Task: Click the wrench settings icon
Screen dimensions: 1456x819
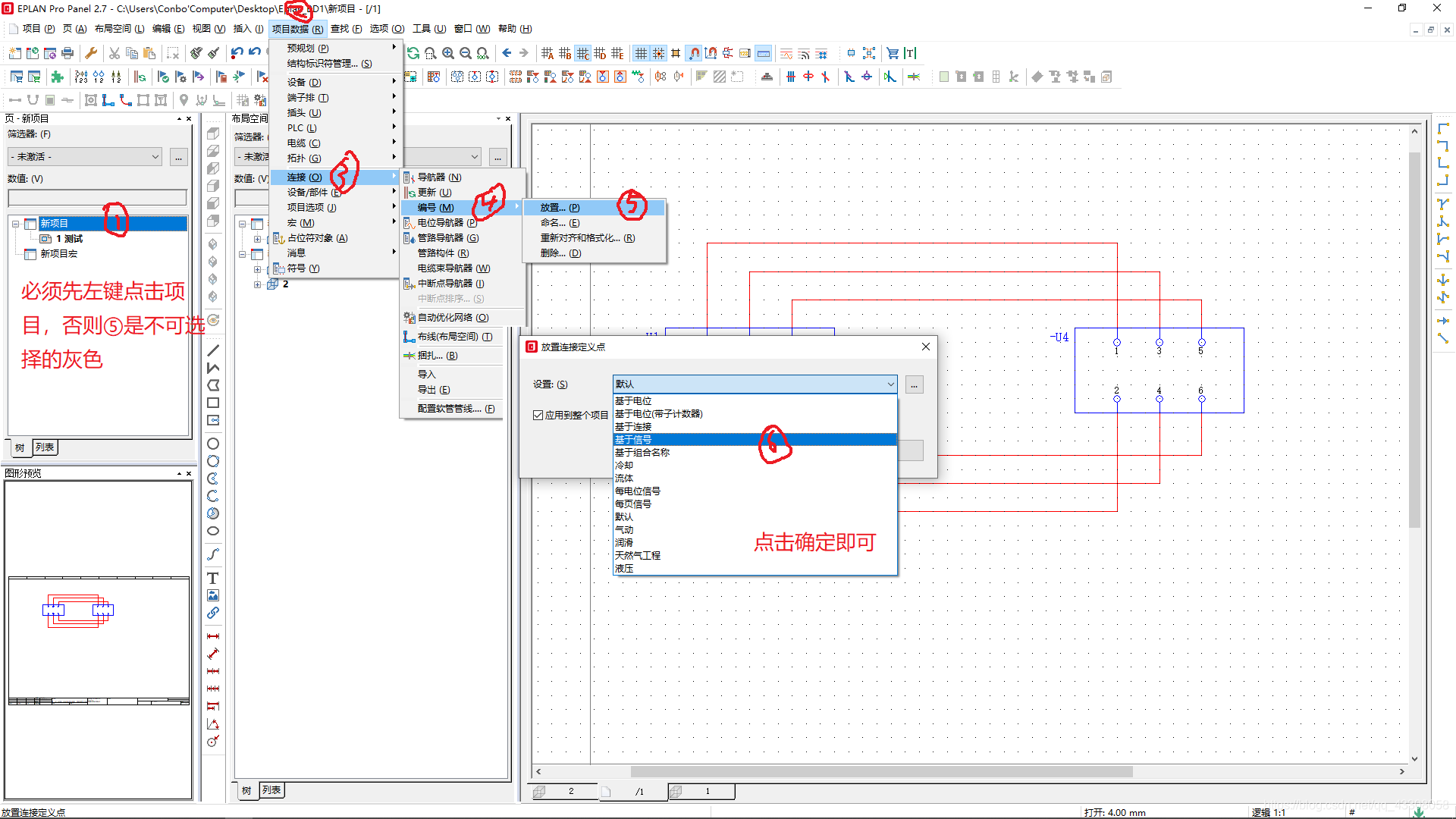Action: (91, 53)
